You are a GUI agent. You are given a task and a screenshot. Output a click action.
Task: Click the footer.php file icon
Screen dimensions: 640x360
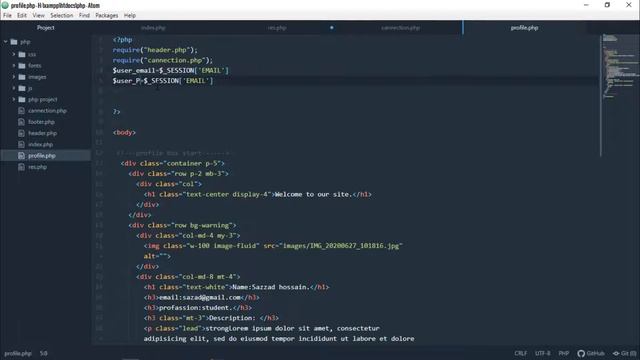tap(22, 122)
